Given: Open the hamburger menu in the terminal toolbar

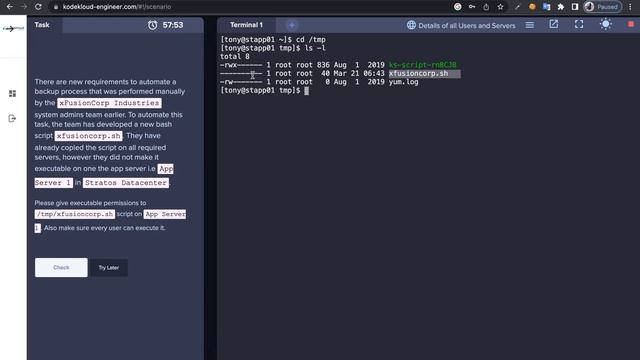Looking at the screenshot, I should pos(529,25).
